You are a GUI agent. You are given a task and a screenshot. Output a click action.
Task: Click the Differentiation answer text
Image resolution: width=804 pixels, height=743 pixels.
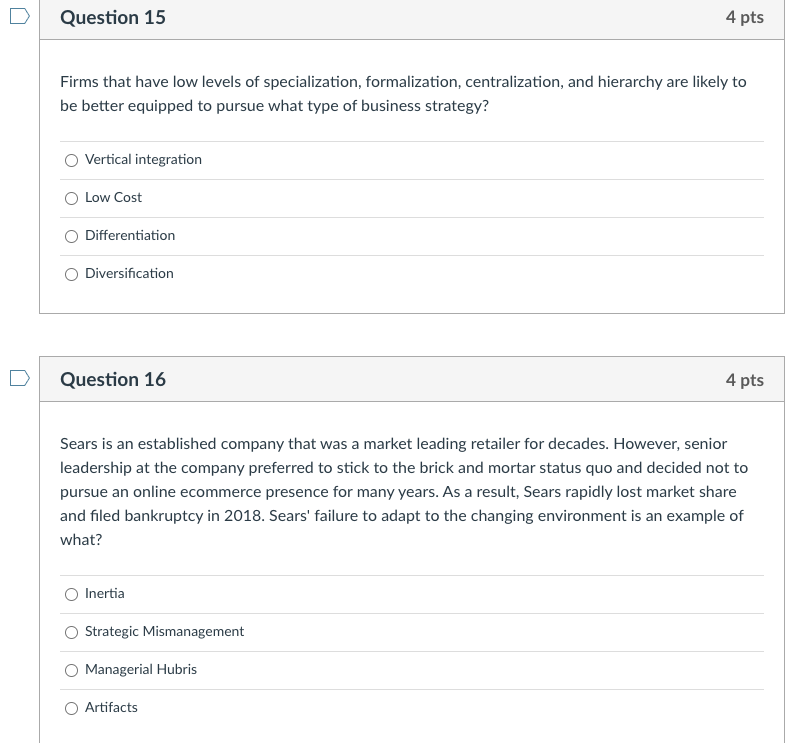pyautogui.click(x=130, y=235)
